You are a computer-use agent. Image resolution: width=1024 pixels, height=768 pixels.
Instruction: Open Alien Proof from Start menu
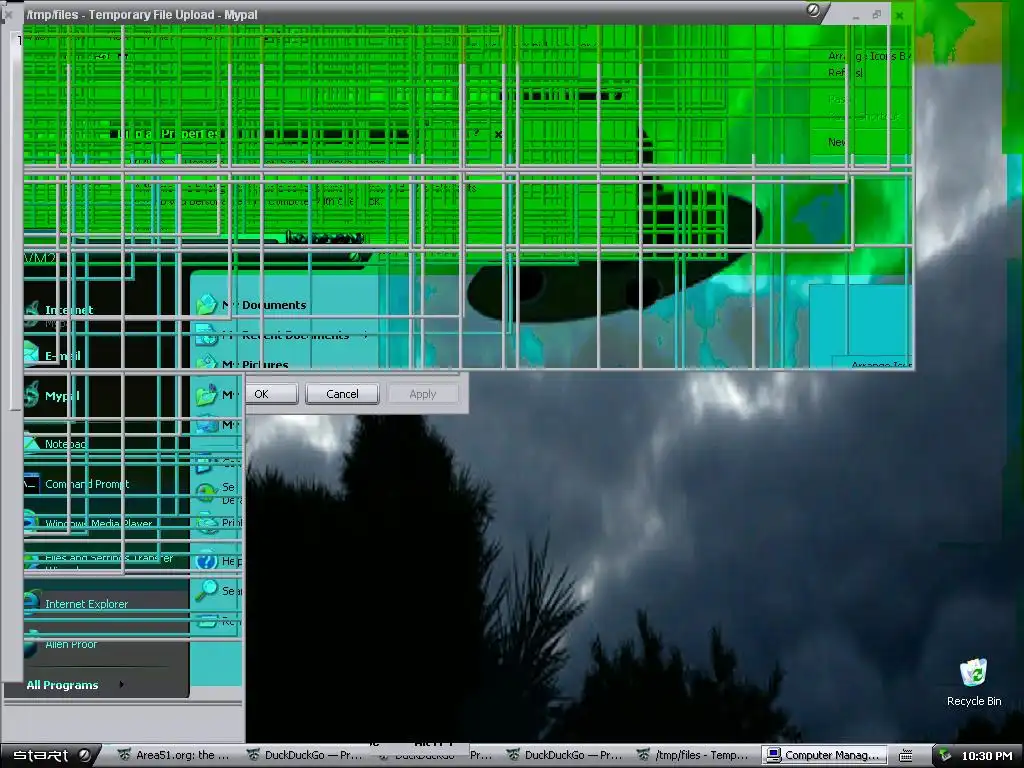pos(71,644)
